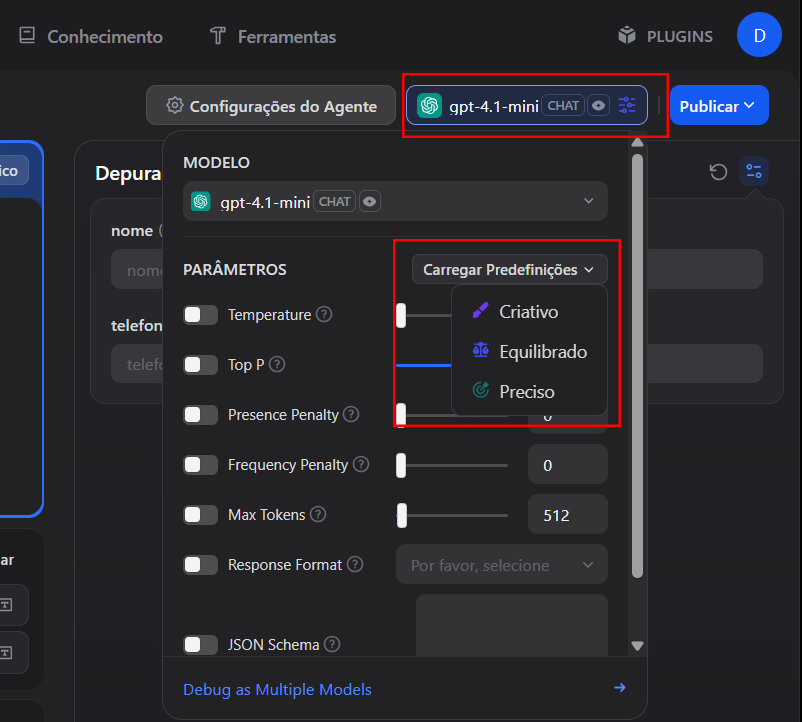Screen dimensions: 802x722
Task: Choose the Preciso preset
Action: 529,391
